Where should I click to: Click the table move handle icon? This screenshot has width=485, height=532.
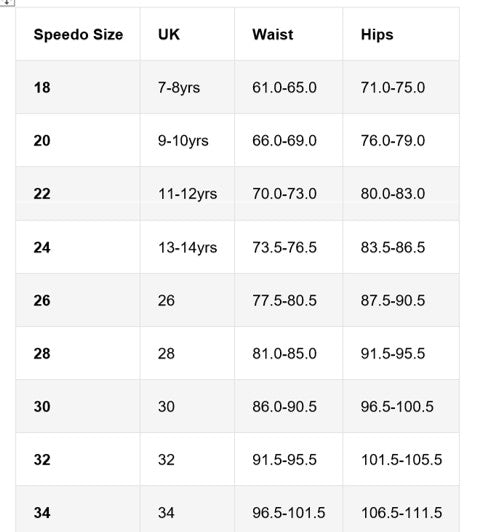pyautogui.click(x=7, y=2)
